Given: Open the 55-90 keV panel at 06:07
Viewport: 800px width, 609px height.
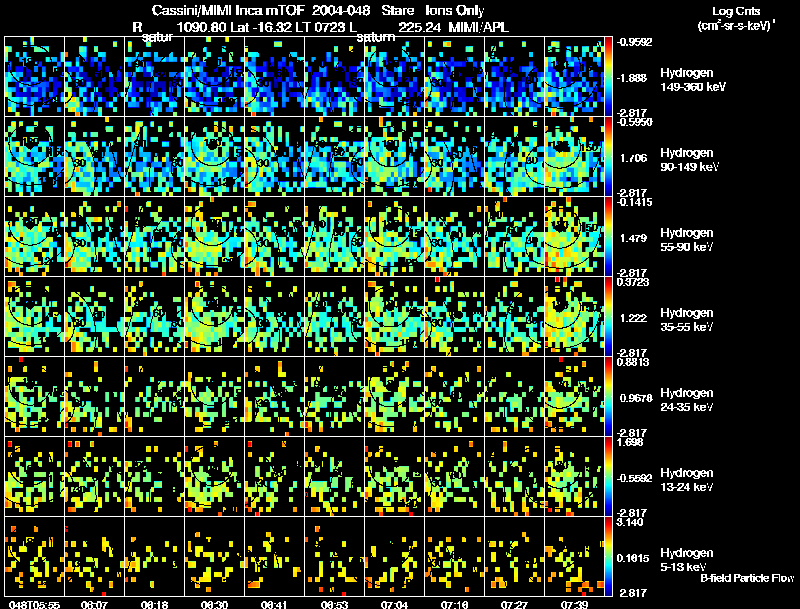Looking at the screenshot, I should coord(94,237).
